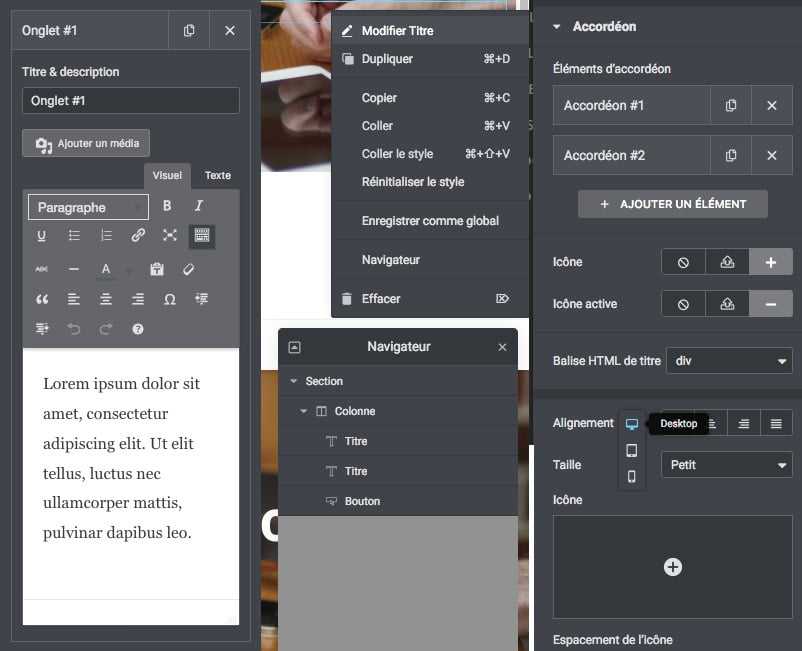Insert a special character (omega)

point(169,299)
